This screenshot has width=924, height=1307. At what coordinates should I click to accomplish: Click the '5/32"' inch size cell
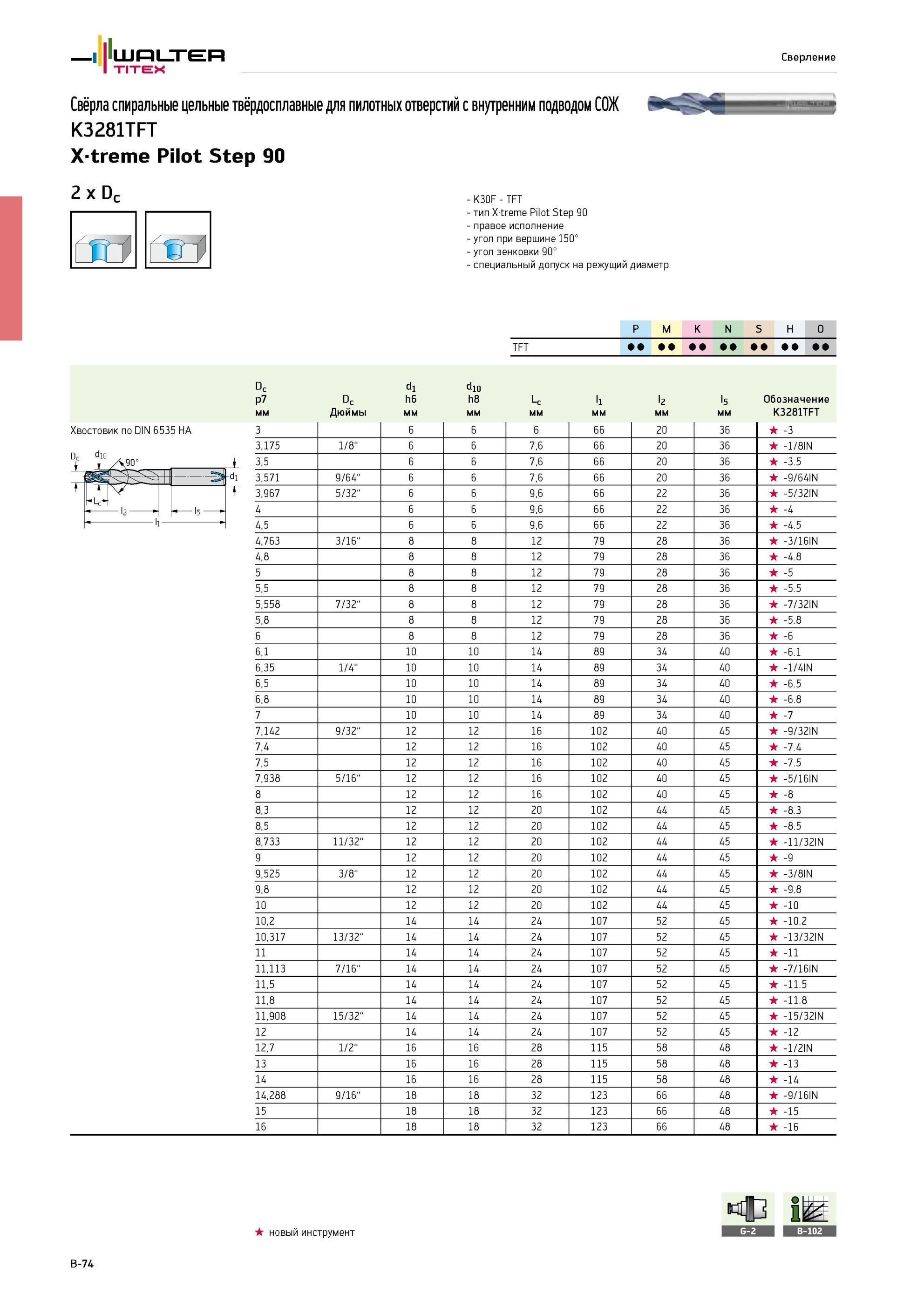coord(348,494)
